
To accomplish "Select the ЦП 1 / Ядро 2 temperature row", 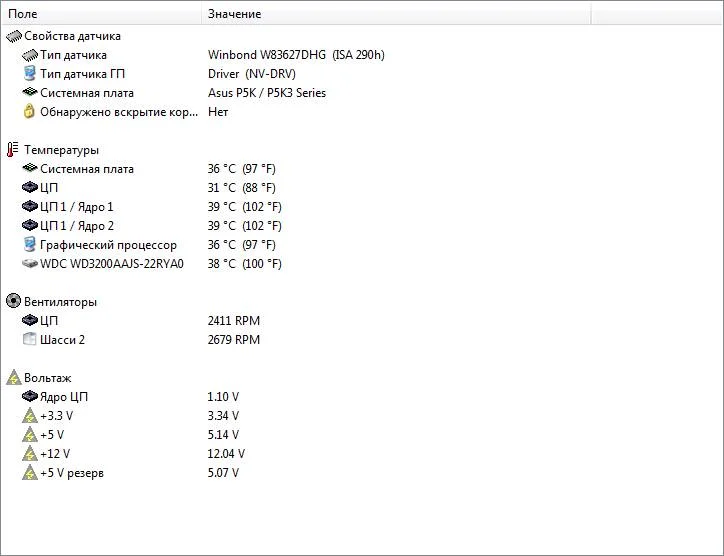I will [x=77, y=226].
